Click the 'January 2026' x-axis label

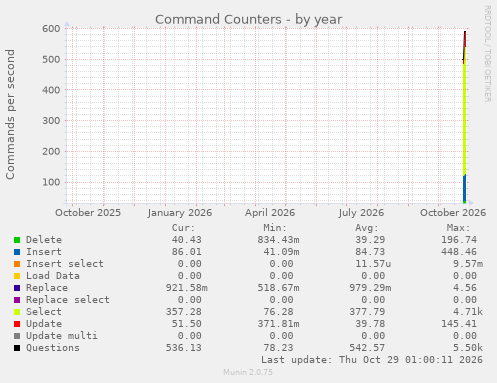(180, 213)
